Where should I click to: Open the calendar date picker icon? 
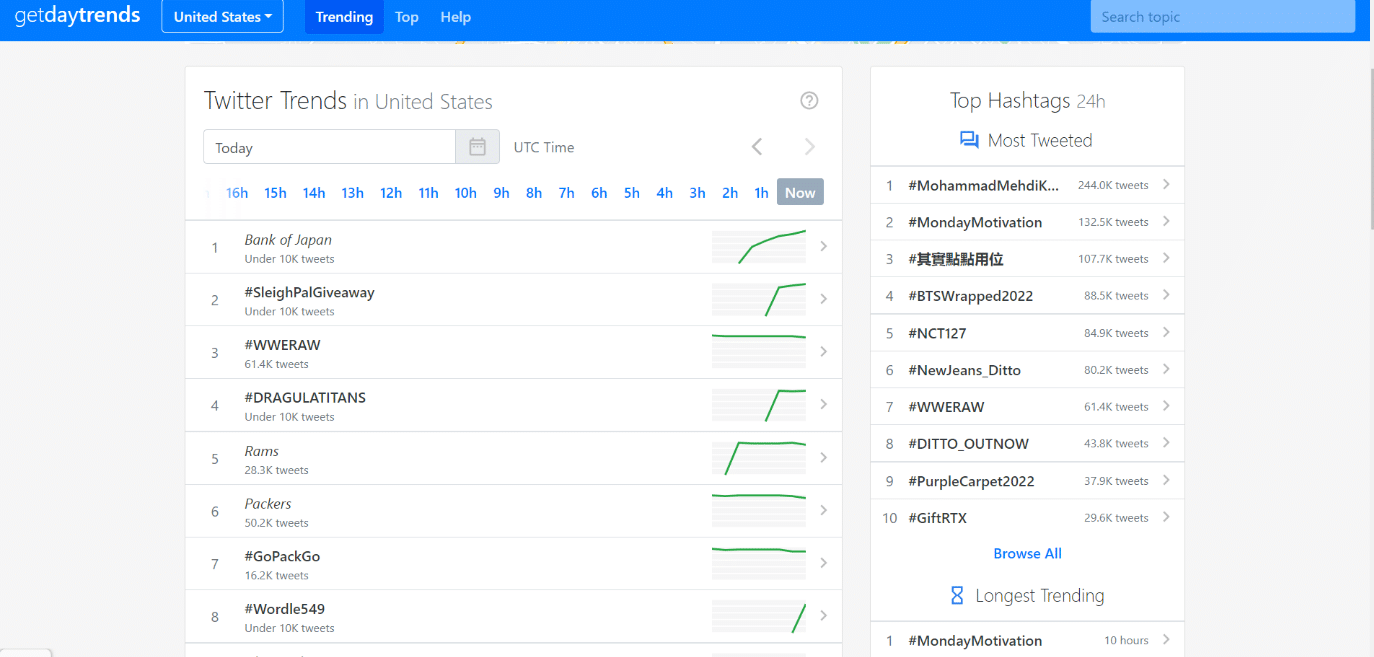pos(478,147)
